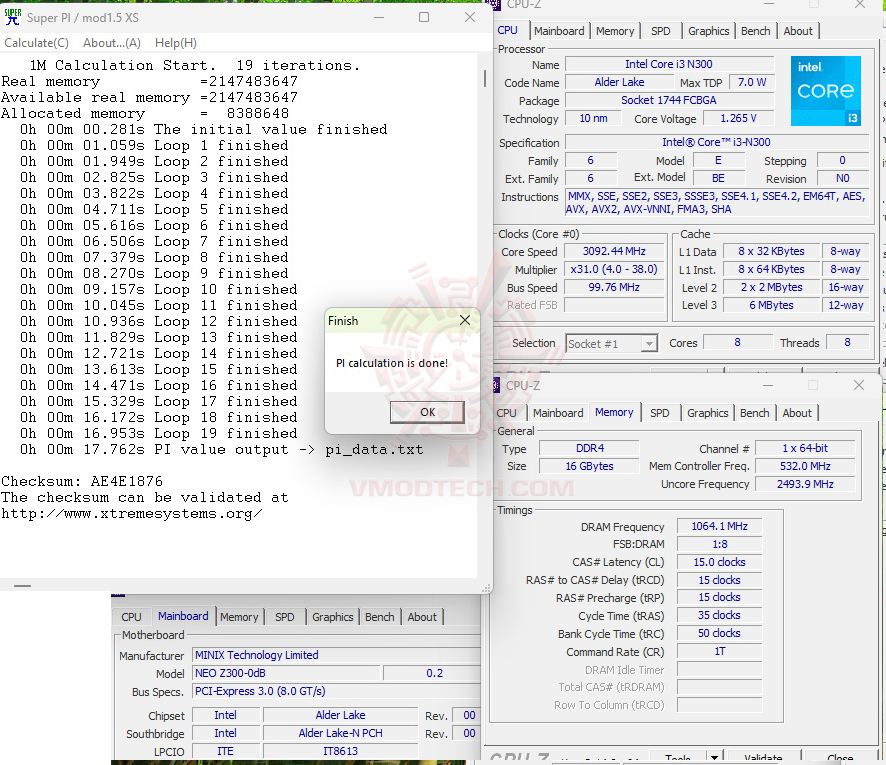Click CPU-Z icon in Memory window title bar

click(x=496, y=385)
